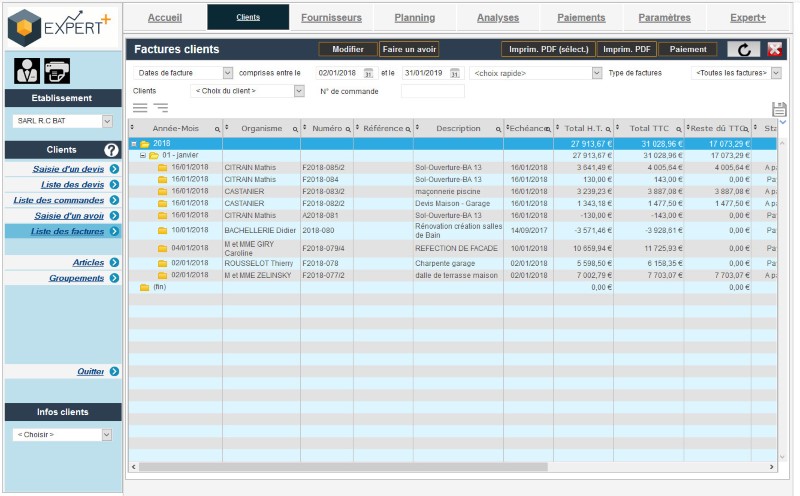Open the Paramètres tab

click(x=664, y=17)
